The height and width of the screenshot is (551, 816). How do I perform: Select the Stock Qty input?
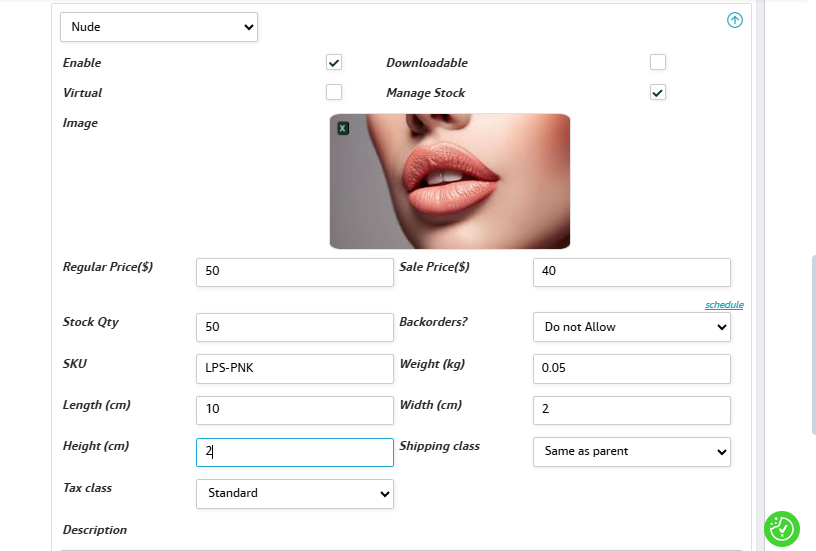pos(295,327)
